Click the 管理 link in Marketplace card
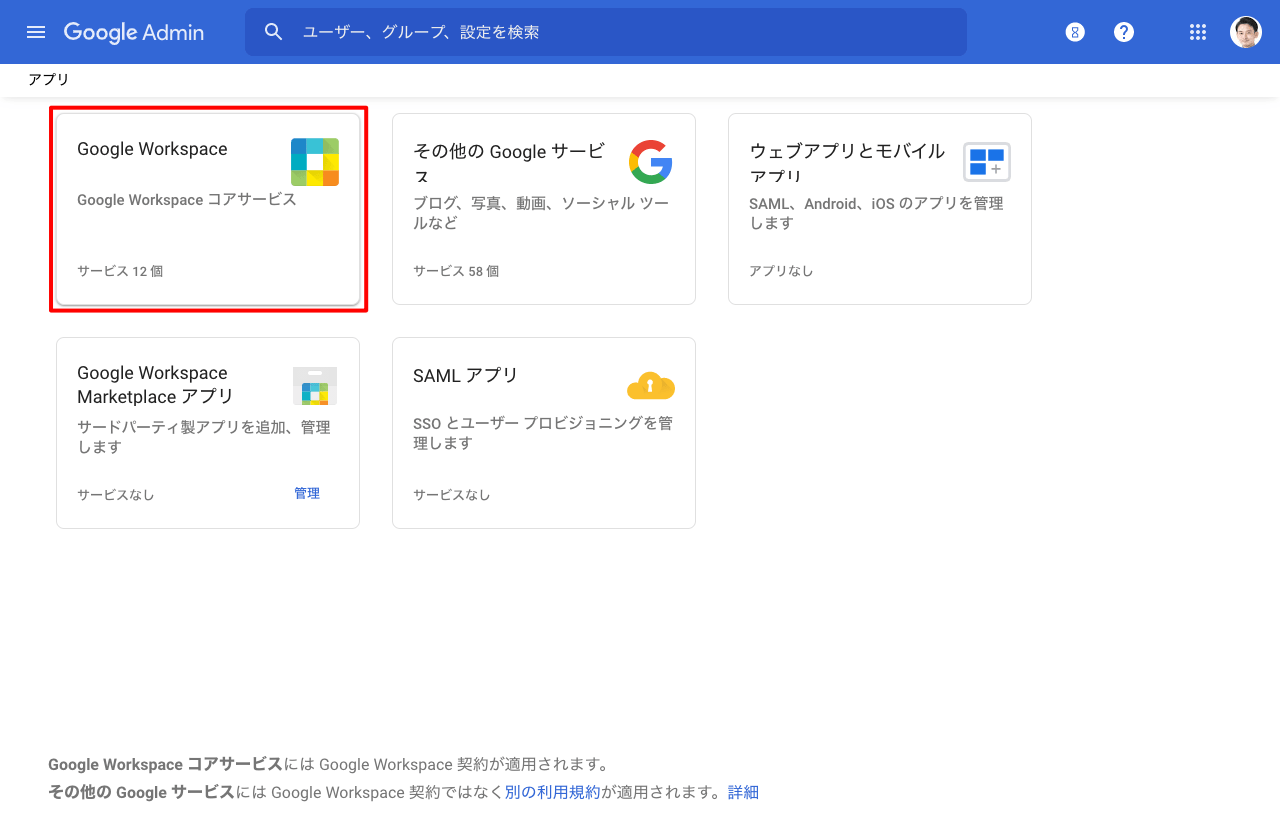This screenshot has width=1280, height=832. [x=307, y=493]
